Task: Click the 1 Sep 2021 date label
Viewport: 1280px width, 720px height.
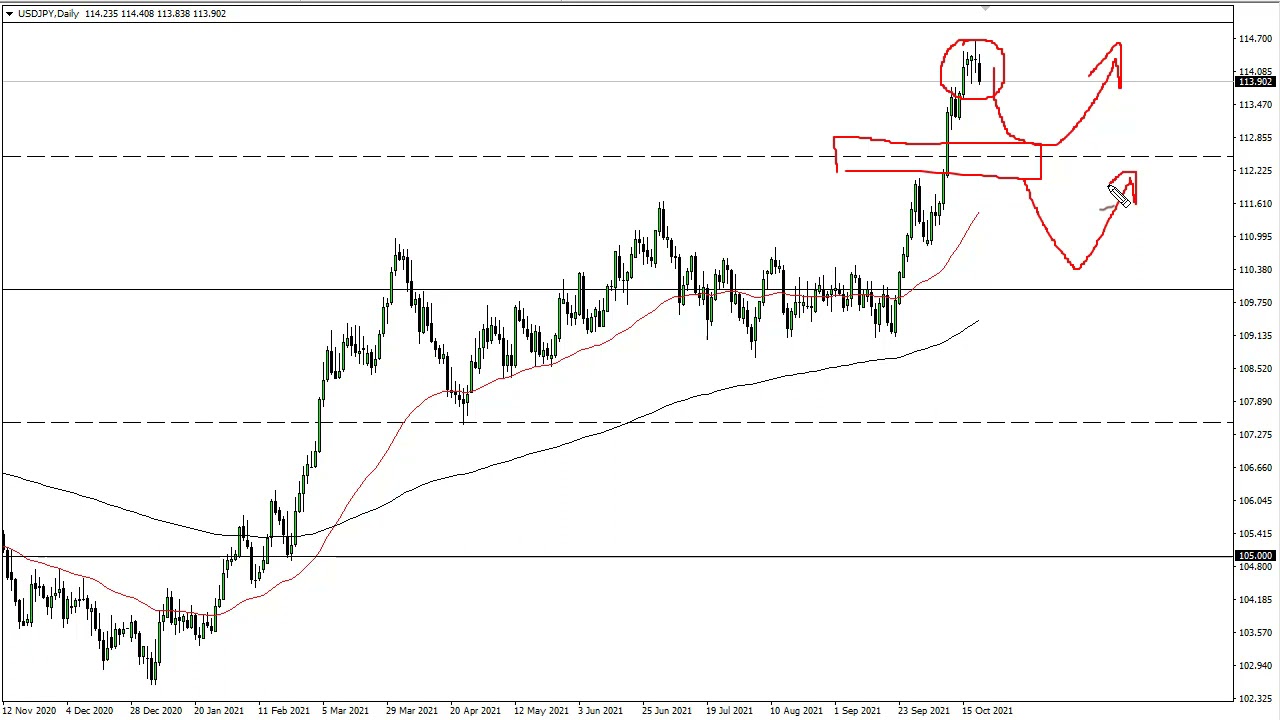Action: coord(857,711)
